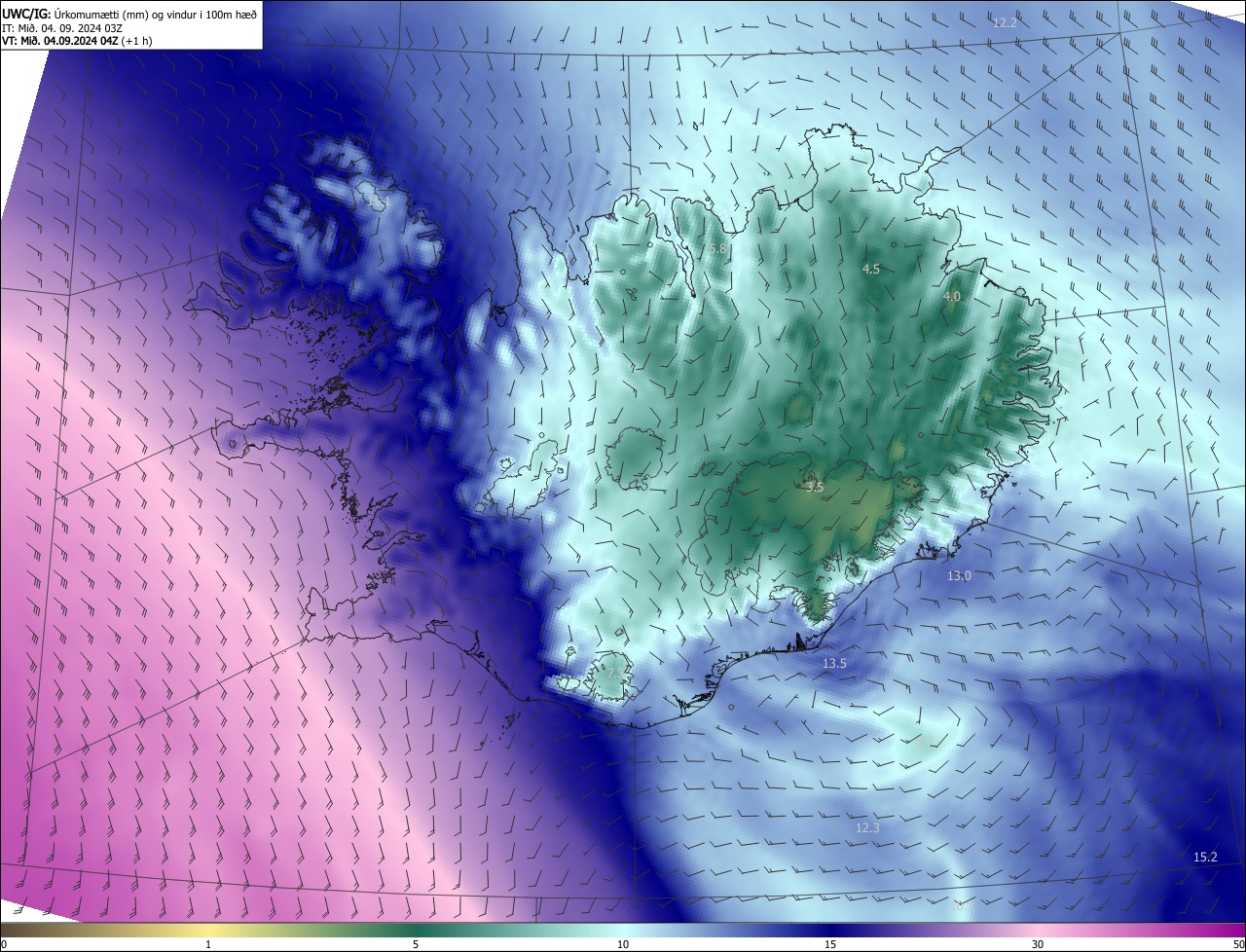Viewport: 1246px width, 952px height.
Task: Click the 12.3 value label over the ocean
Action: click(867, 828)
